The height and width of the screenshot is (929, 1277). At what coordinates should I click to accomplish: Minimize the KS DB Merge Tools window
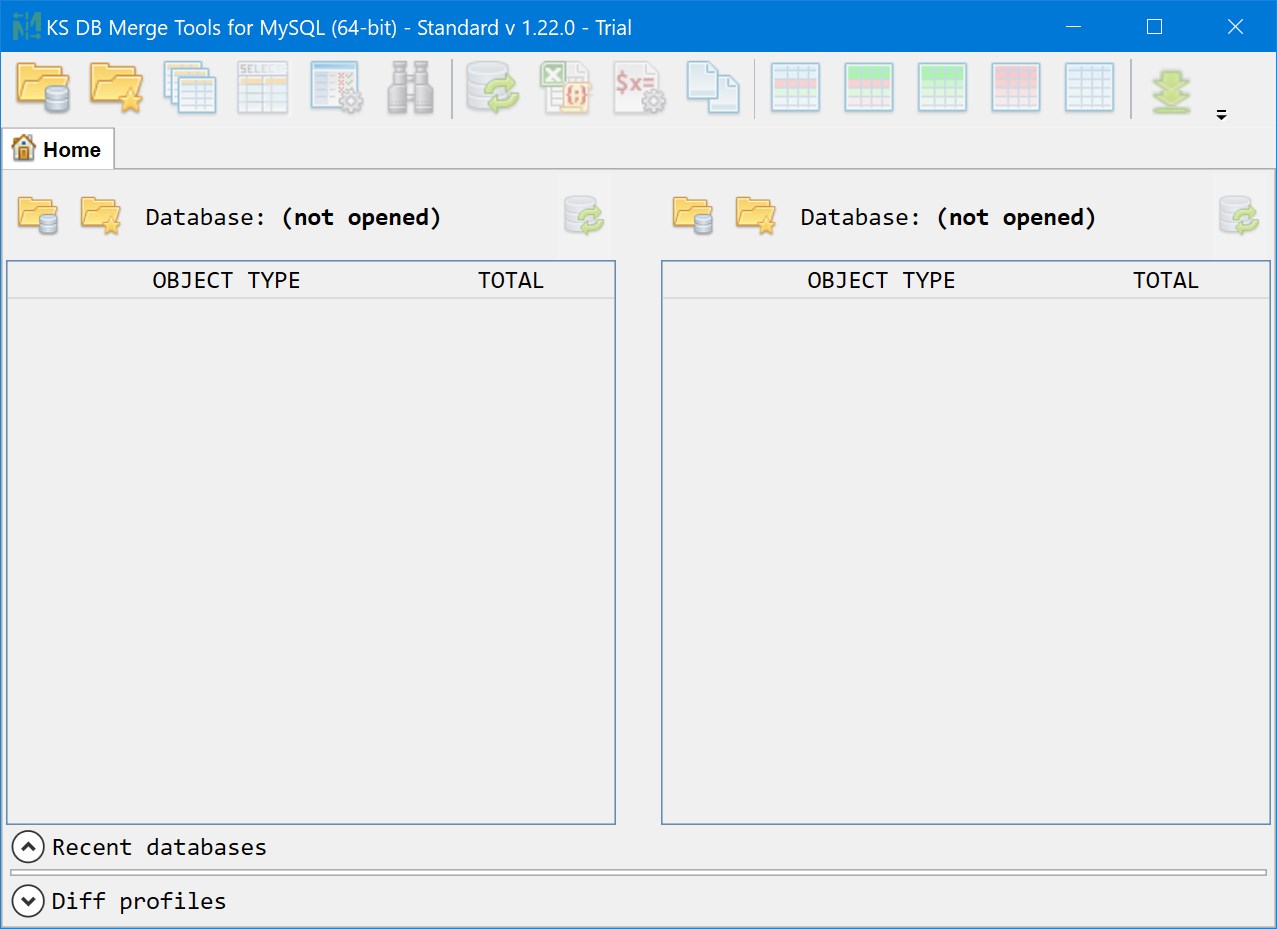pyautogui.click(x=1073, y=27)
